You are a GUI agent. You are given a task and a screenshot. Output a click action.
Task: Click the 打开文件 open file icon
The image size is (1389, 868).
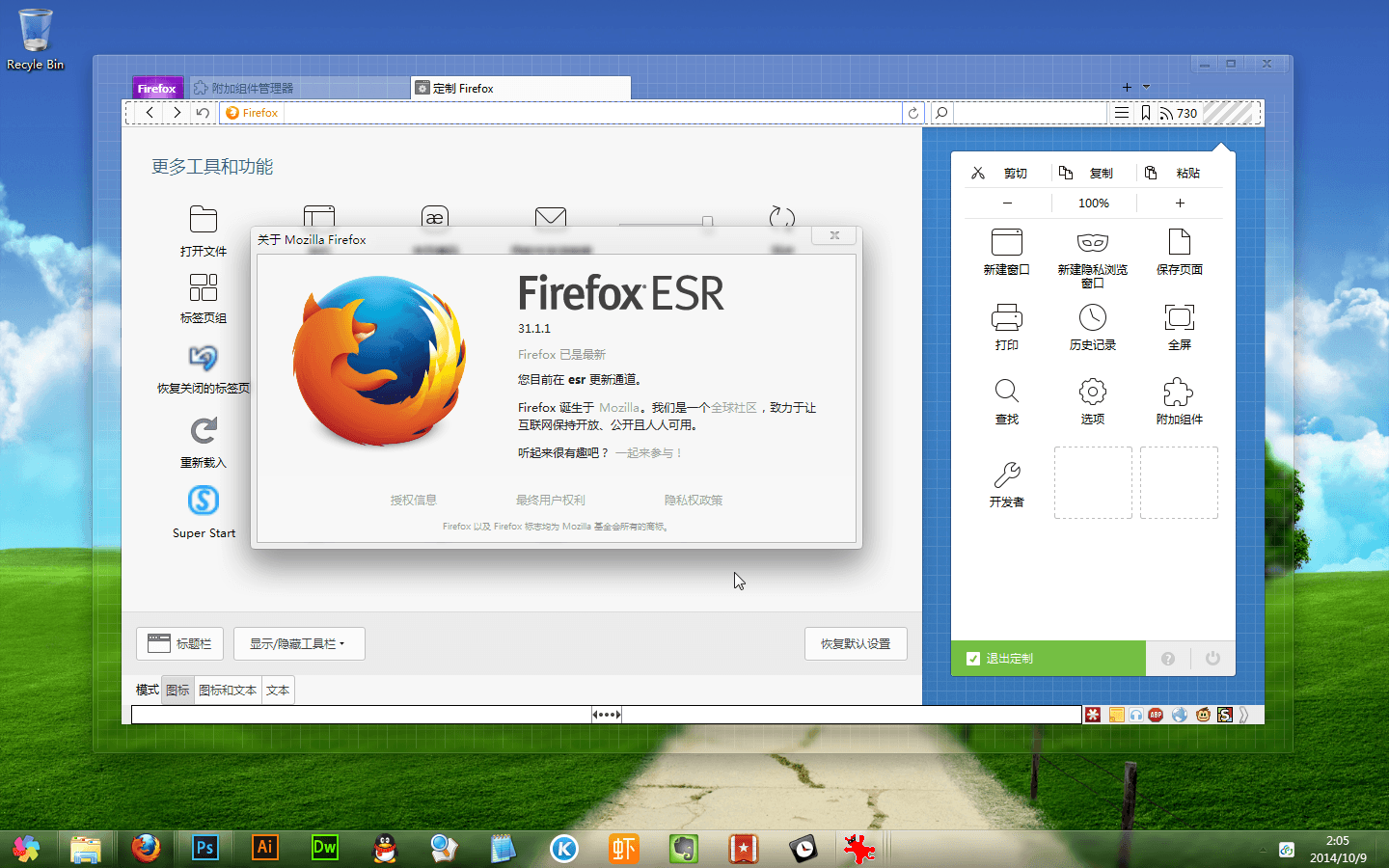coord(204,219)
